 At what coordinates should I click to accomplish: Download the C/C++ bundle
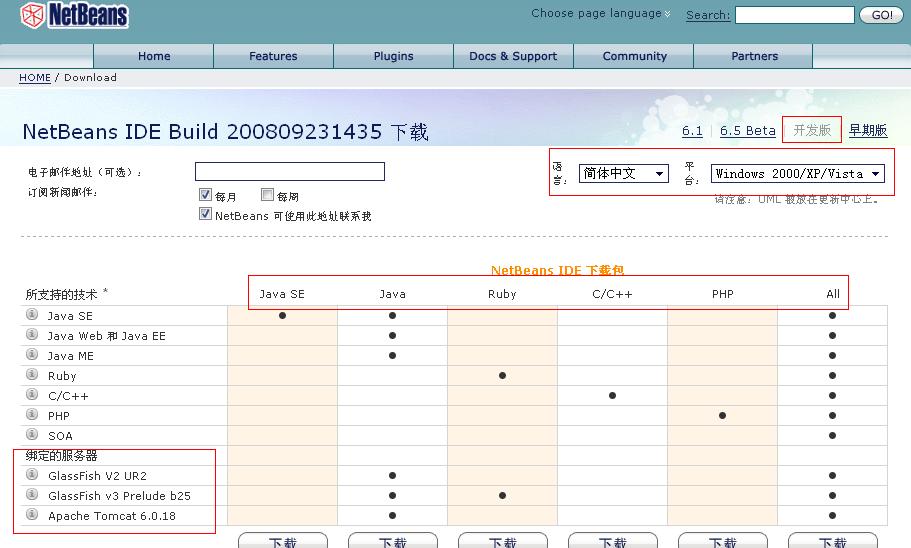tap(612, 541)
